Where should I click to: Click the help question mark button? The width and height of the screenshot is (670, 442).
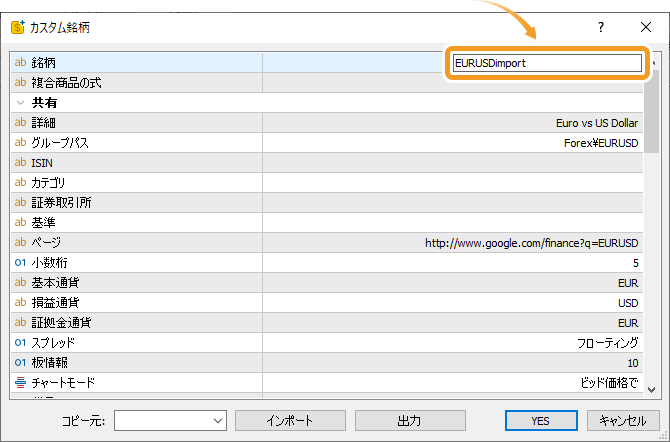coord(601,27)
